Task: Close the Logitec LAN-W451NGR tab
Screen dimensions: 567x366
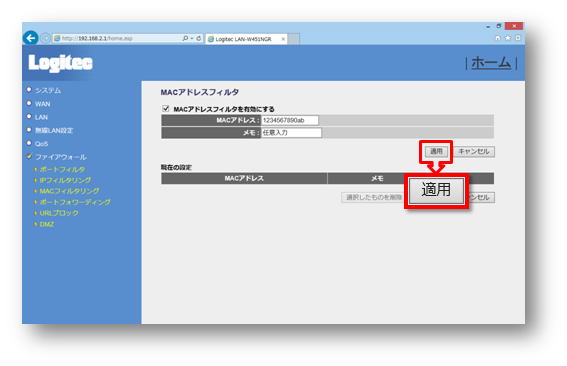Action: click(283, 39)
